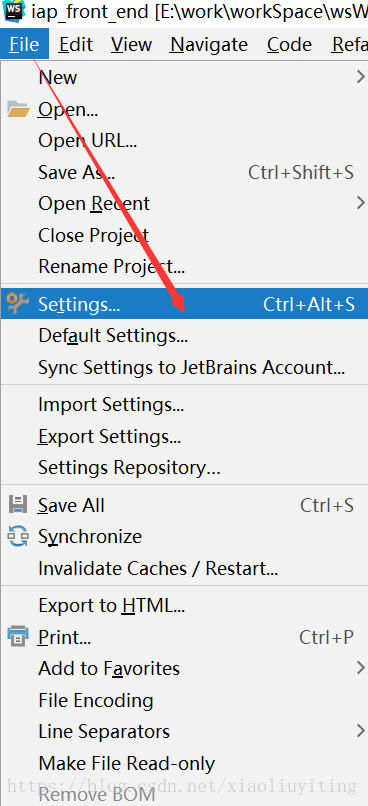Click the folder icon beside Open
368x806 pixels.
click(18, 109)
